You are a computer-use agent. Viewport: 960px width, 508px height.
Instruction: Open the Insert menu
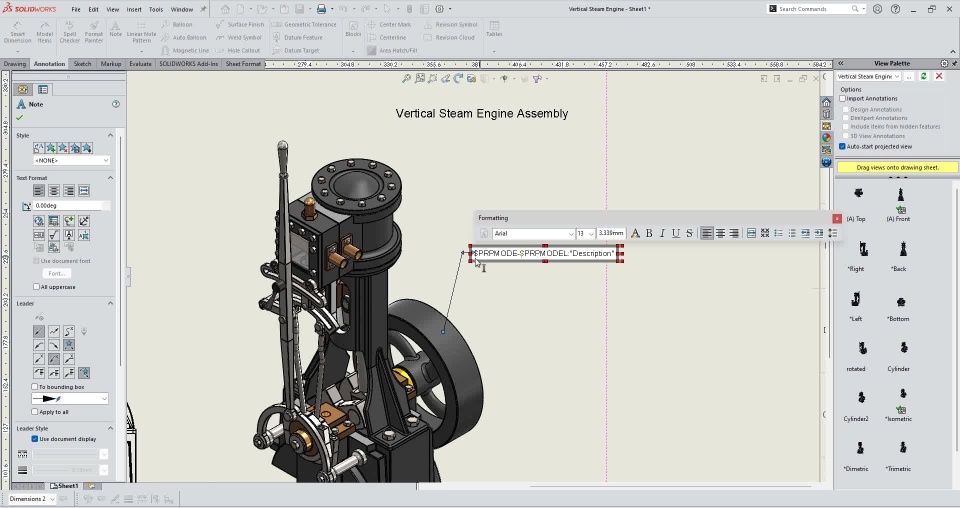[134, 9]
